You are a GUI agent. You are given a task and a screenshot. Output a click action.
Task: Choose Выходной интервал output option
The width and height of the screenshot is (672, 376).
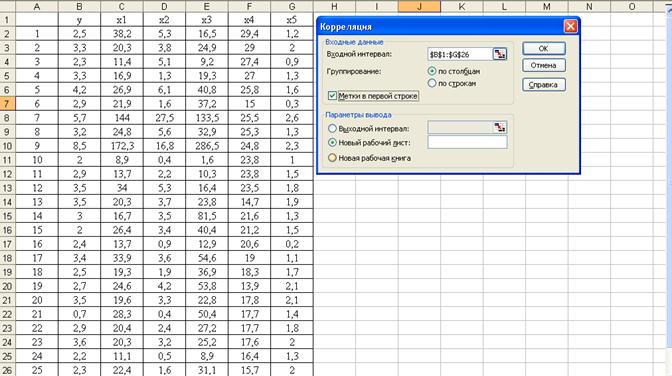[332, 128]
